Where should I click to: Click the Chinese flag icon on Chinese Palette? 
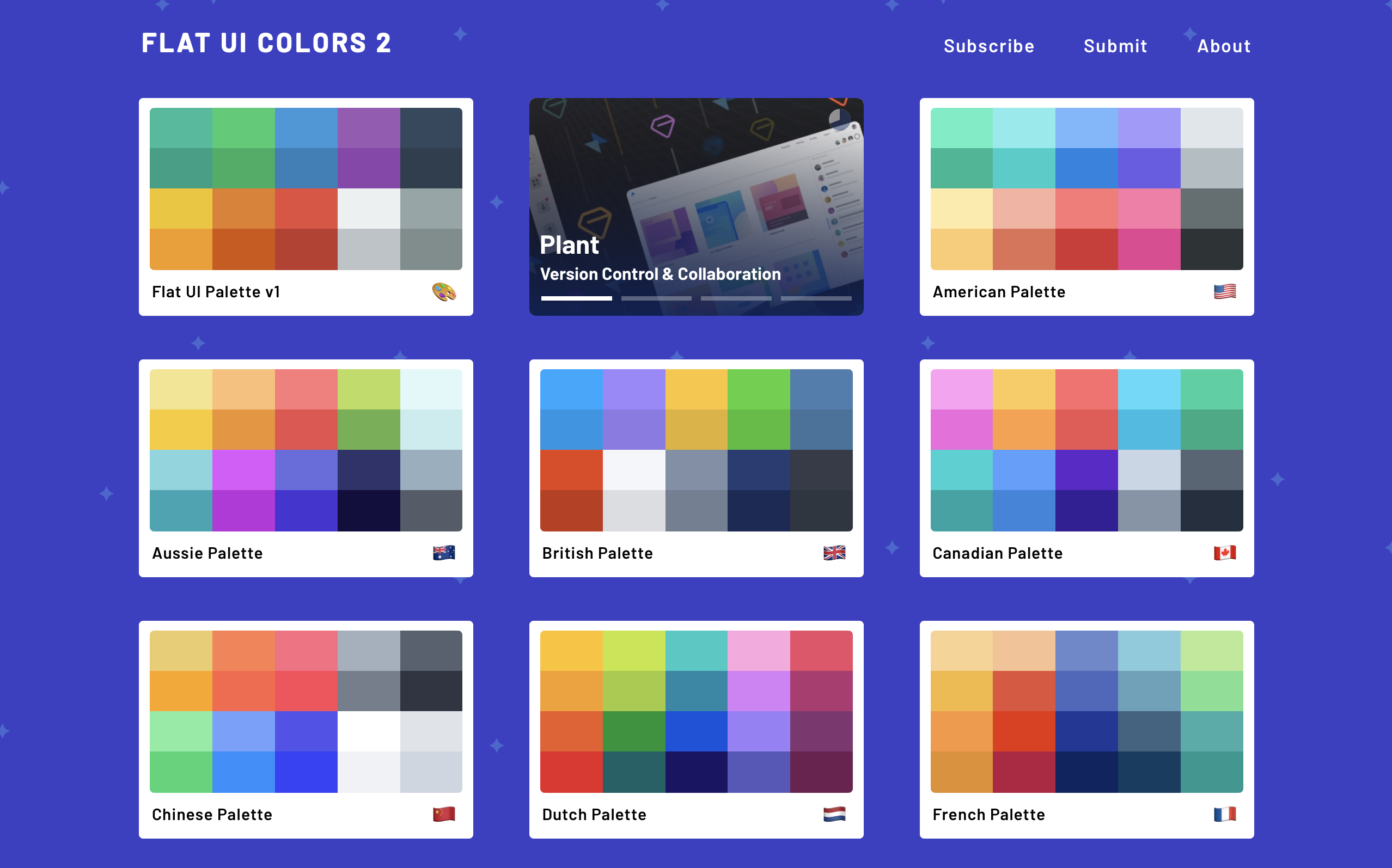tap(444, 814)
